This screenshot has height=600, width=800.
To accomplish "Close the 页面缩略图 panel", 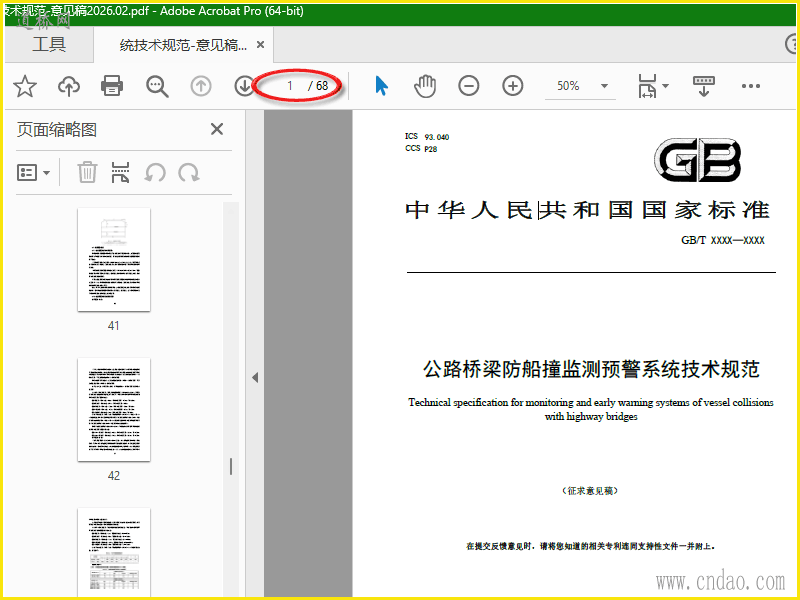I will coord(217,129).
